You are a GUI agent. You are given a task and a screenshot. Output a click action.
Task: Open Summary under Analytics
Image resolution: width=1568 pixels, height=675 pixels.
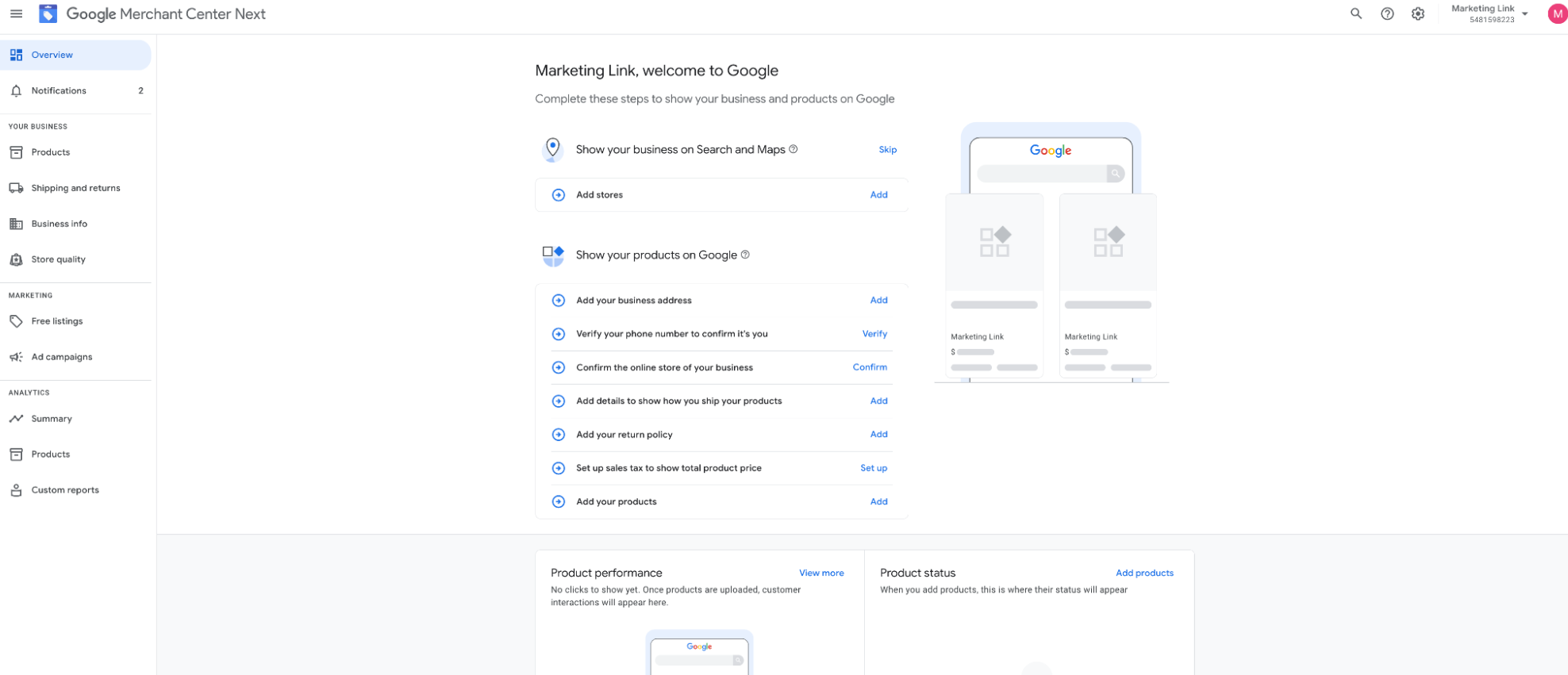[75, 419]
